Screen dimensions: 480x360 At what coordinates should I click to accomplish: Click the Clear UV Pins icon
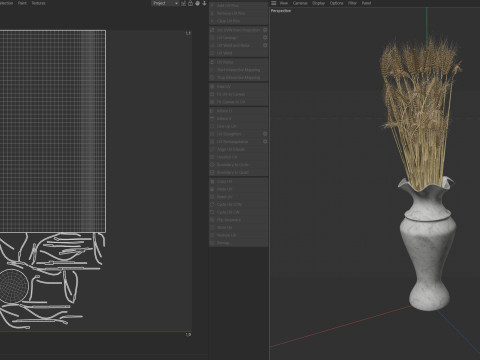click(x=212, y=21)
